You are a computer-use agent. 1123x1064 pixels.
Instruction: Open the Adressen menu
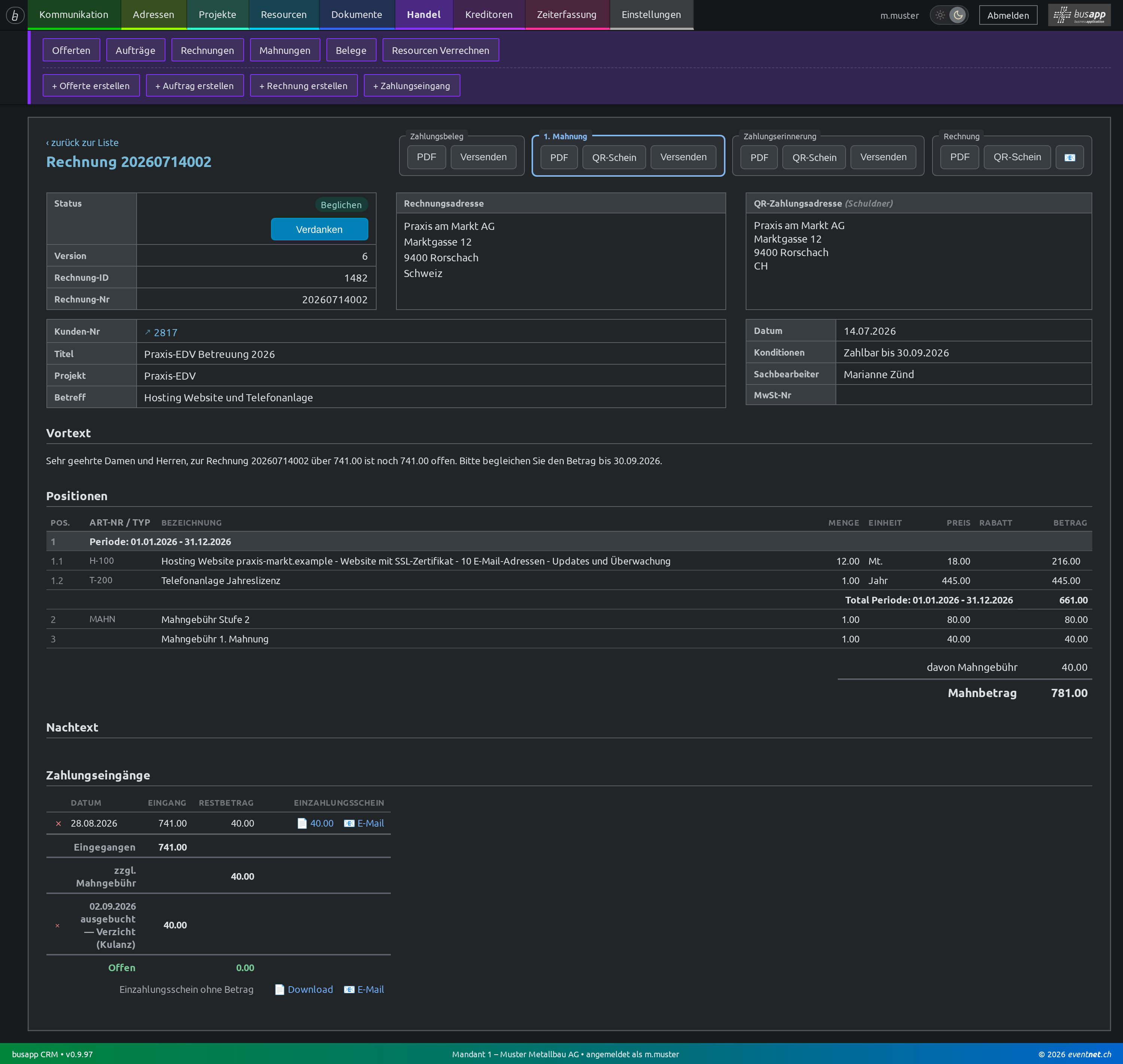(153, 15)
